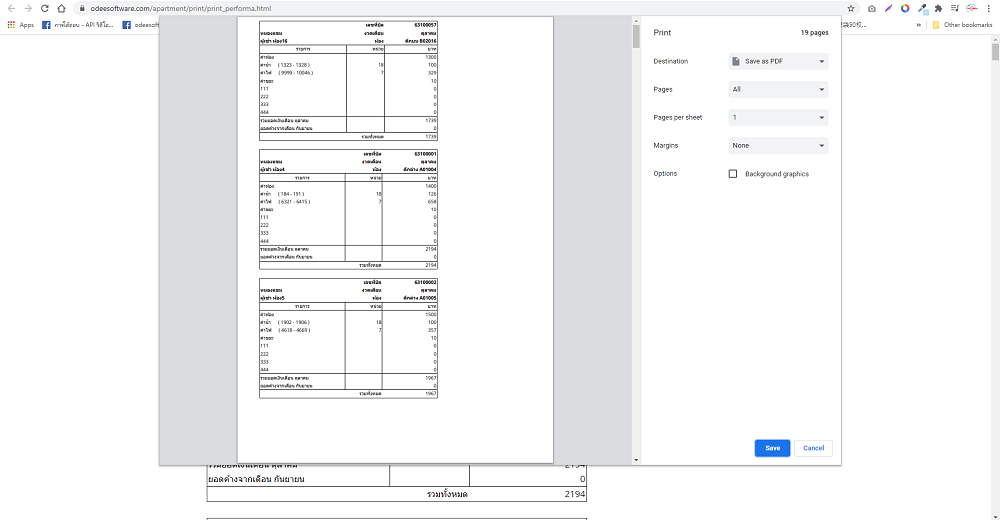Click the camera screenshot extension icon
The width and height of the screenshot is (1000, 520).
point(872,8)
